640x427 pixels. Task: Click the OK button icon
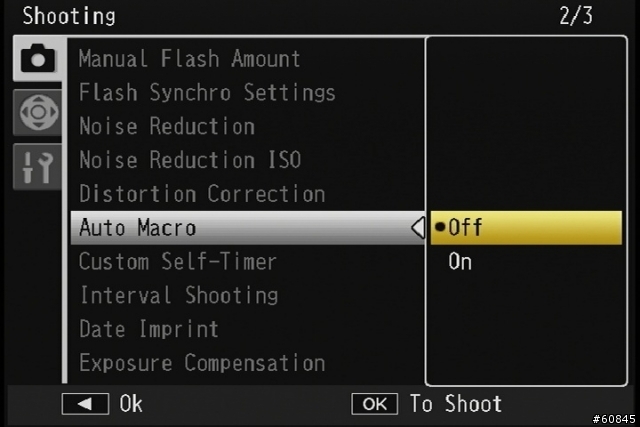pyautogui.click(x=374, y=404)
